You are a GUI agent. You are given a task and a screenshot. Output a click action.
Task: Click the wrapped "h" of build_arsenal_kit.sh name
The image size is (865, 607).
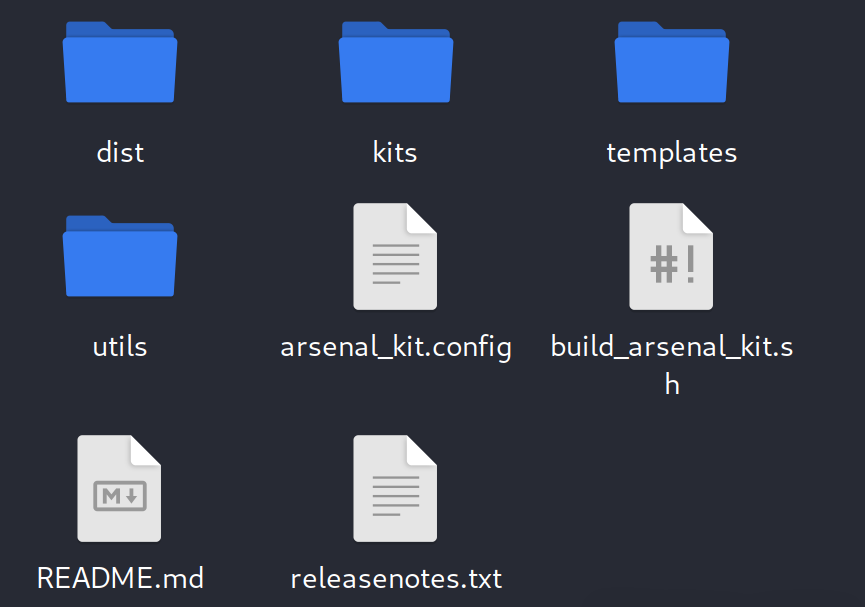click(x=671, y=384)
